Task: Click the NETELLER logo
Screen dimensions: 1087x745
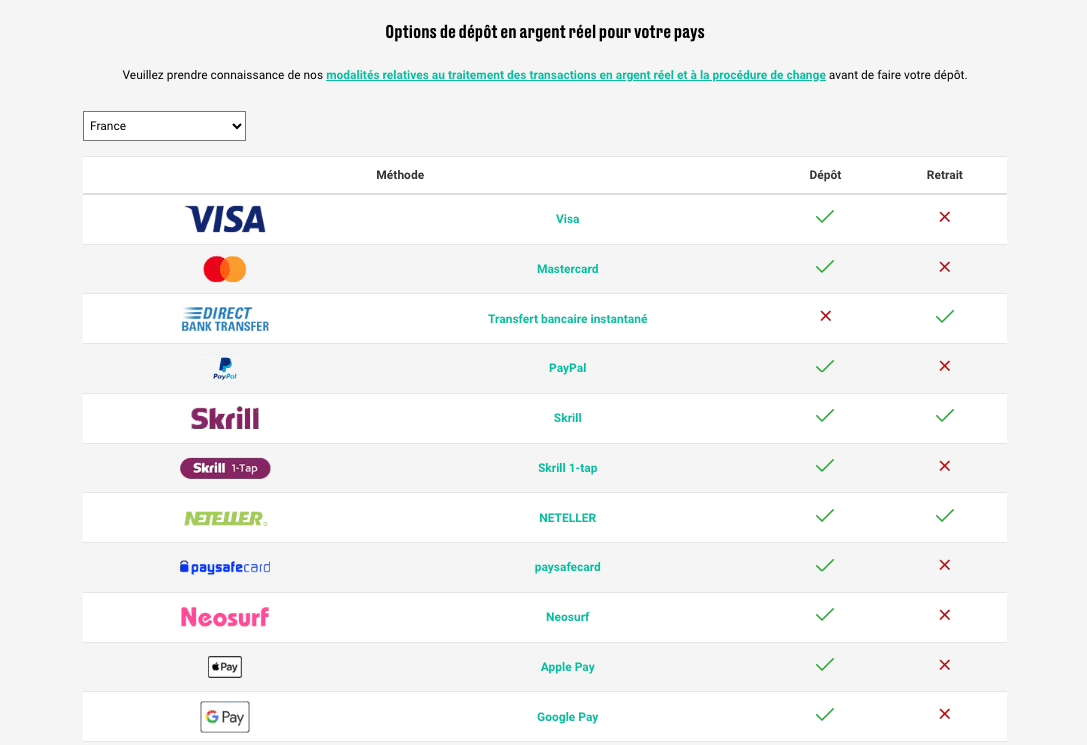Action: [225, 518]
